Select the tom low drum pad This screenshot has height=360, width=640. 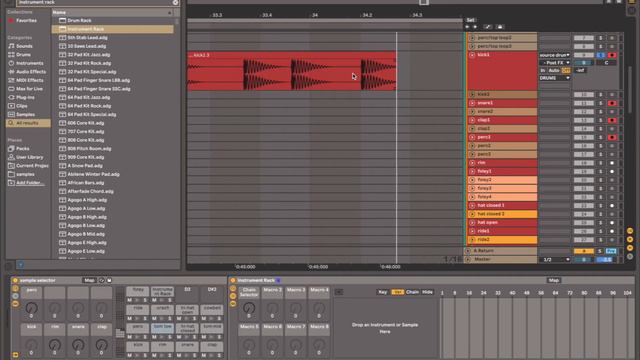tap(162, 327)
